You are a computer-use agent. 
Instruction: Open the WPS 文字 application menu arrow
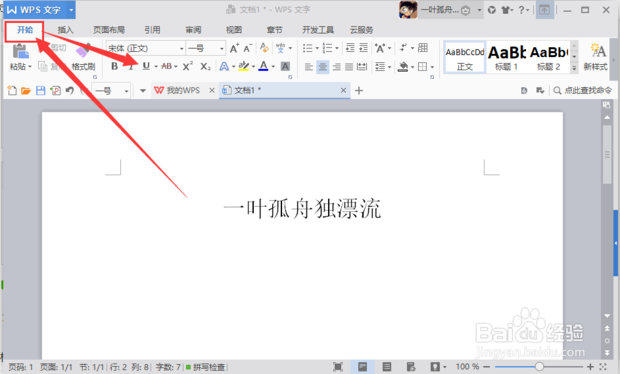71,10
